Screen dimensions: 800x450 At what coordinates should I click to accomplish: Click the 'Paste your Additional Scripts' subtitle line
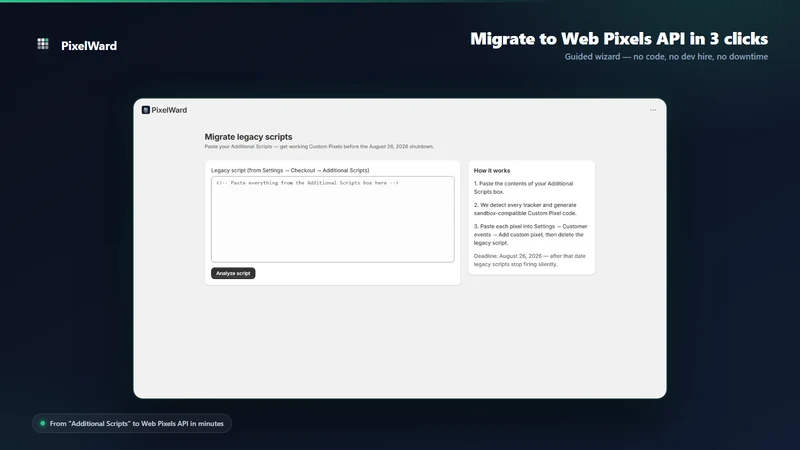pyautogui.click(x=319, y=146)
